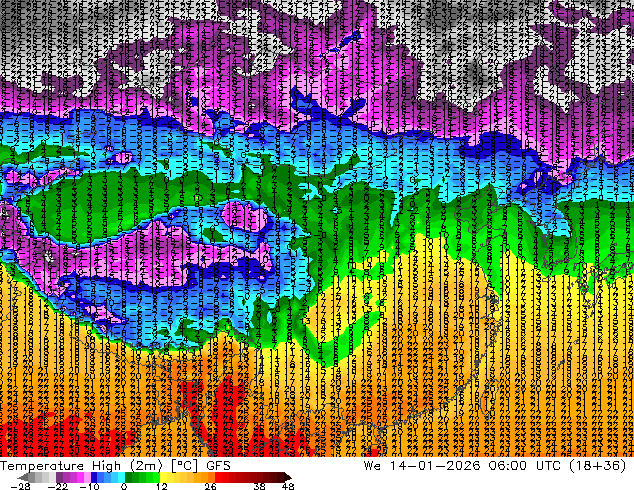Click the '12' legend value

[162, 486]
